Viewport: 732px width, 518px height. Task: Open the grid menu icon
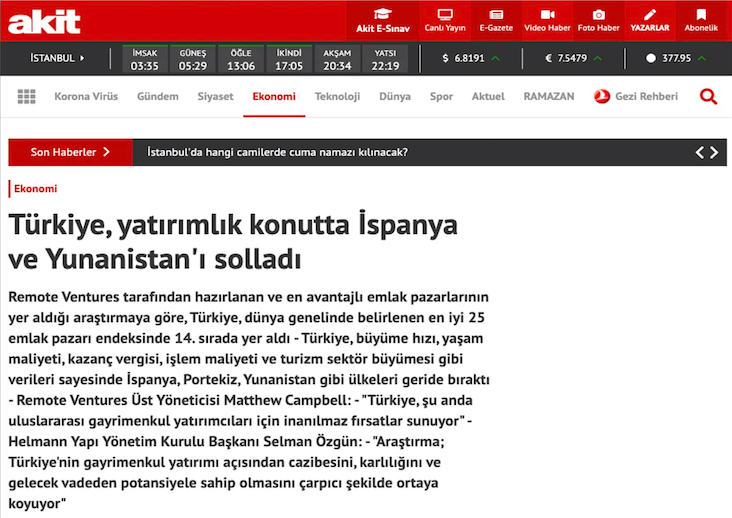27,97
